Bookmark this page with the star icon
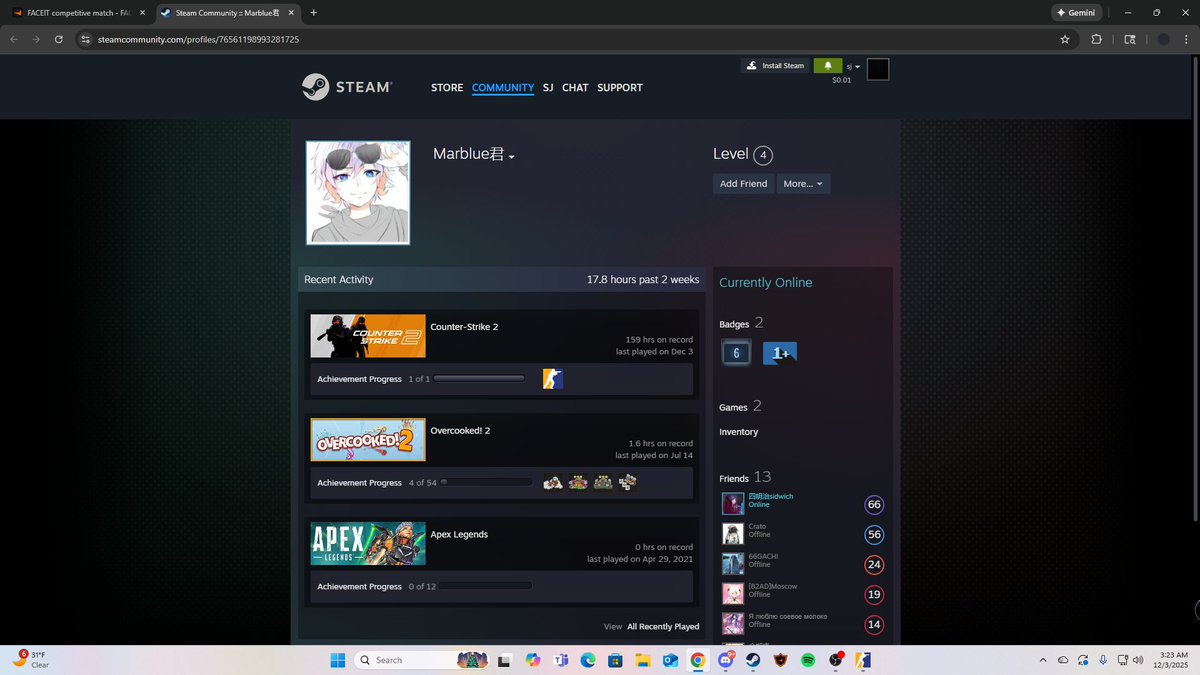Image resolution: width=1200 pixels, height=675 pixels. click(1065, 39)
